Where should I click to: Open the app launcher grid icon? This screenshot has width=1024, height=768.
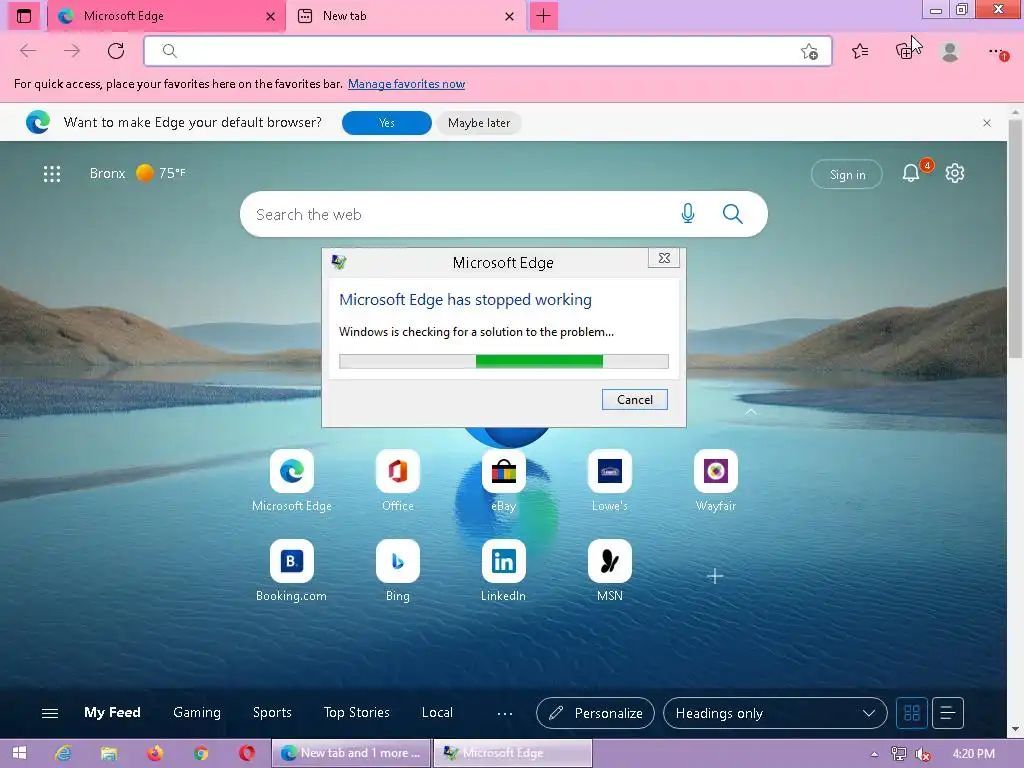coord(52,174)
